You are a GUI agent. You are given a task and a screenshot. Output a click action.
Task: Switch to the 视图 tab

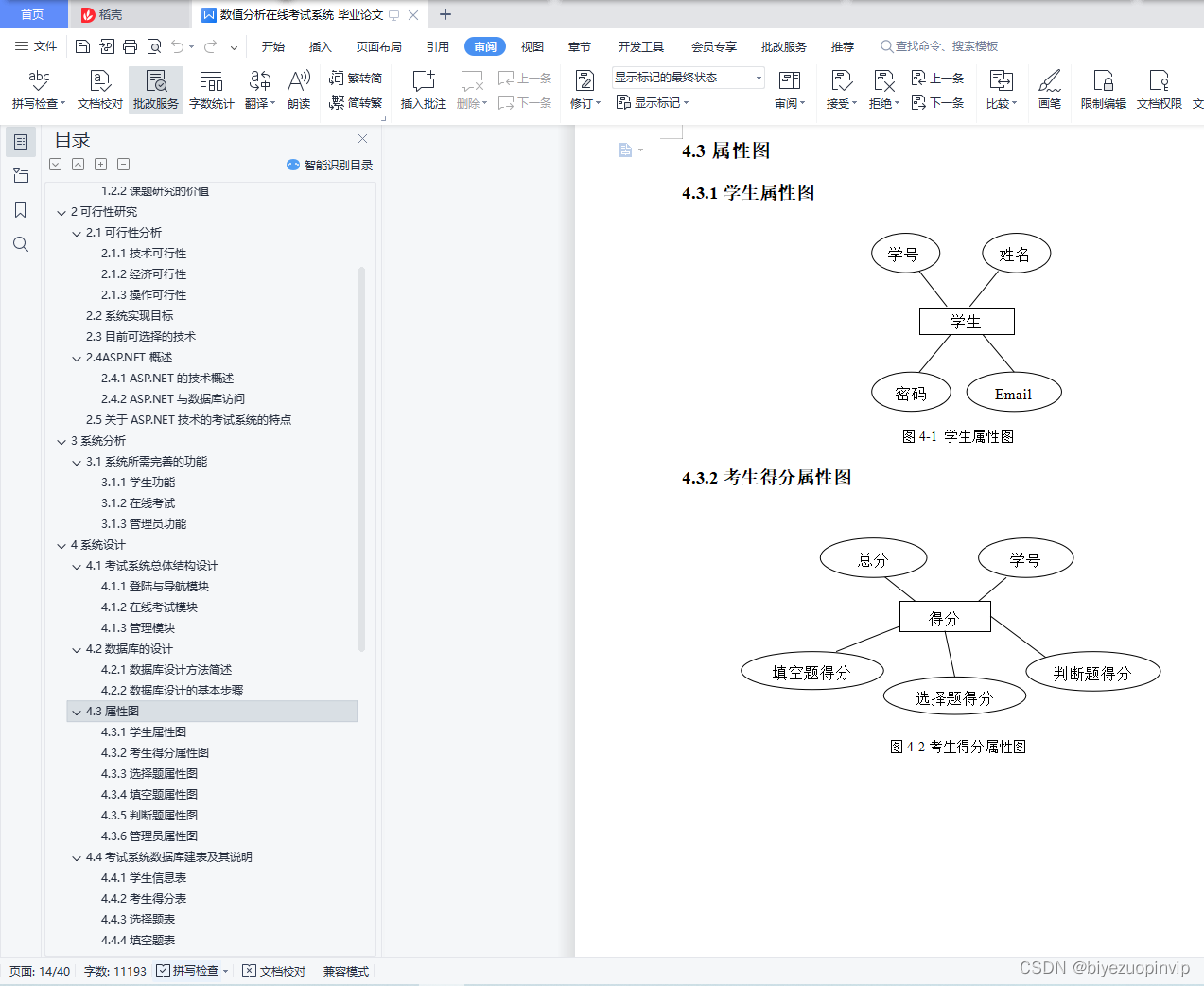(532, 46)
